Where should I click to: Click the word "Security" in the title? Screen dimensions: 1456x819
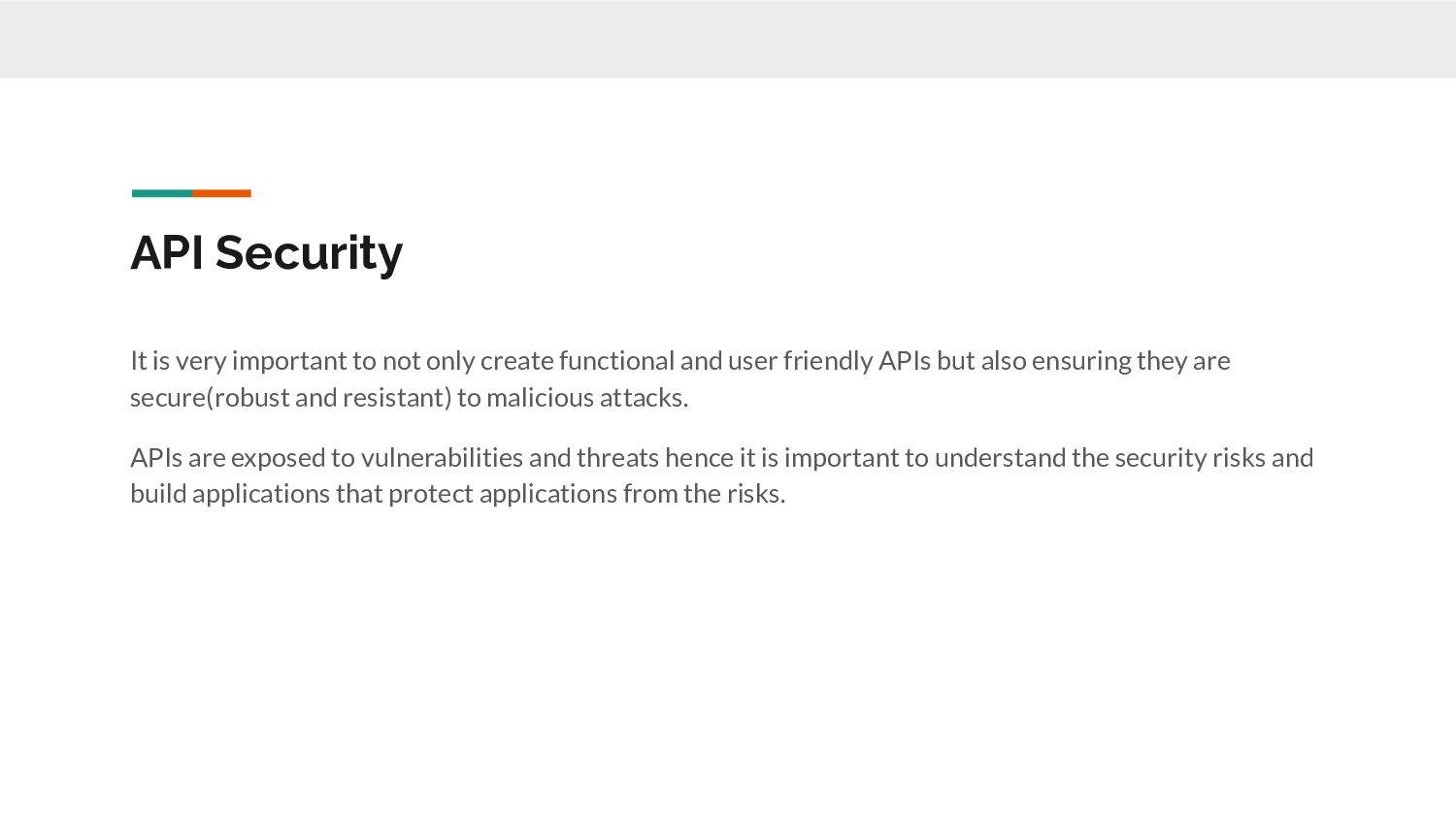[x=309, y=253]
